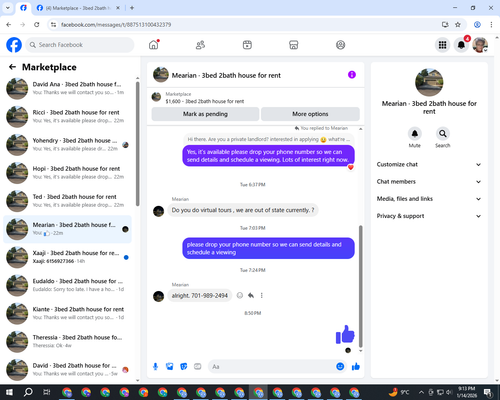Open the Mearian conversation header title
The image size is (500, 400).
pyautogui.click(x=226, y=75)
